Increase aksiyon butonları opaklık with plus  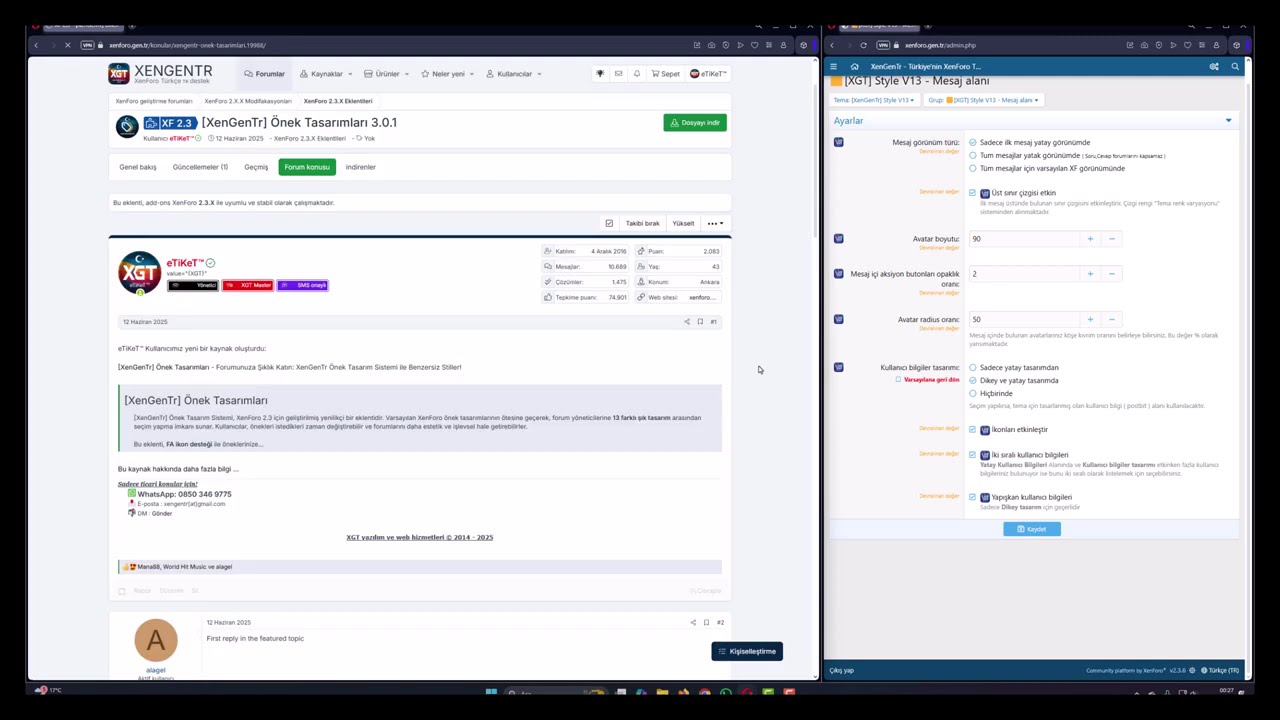(1090, 273)
